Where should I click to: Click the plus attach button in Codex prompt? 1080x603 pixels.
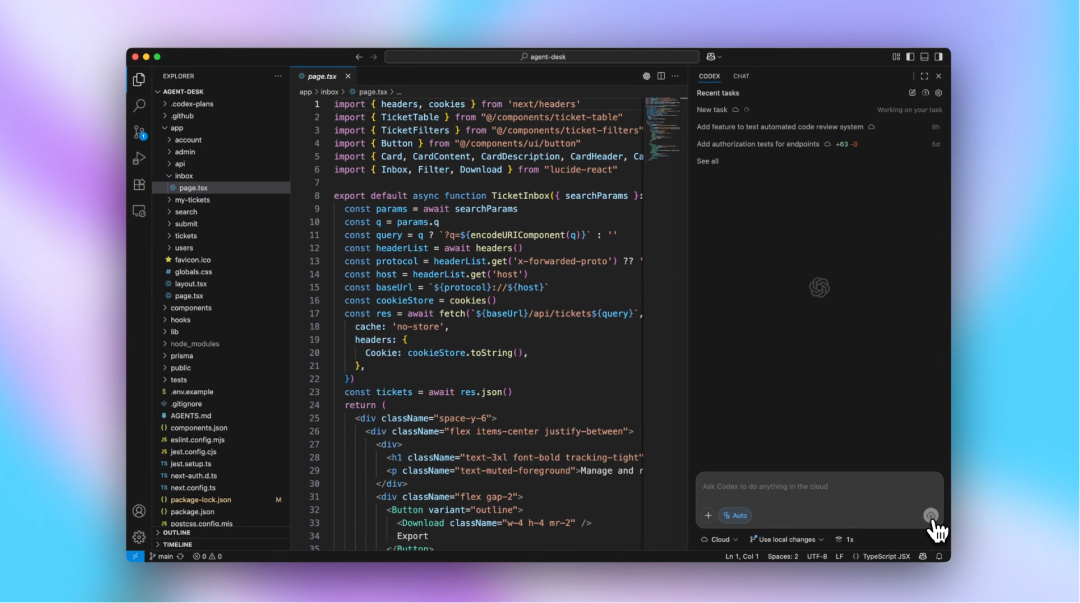coord(708,516)
